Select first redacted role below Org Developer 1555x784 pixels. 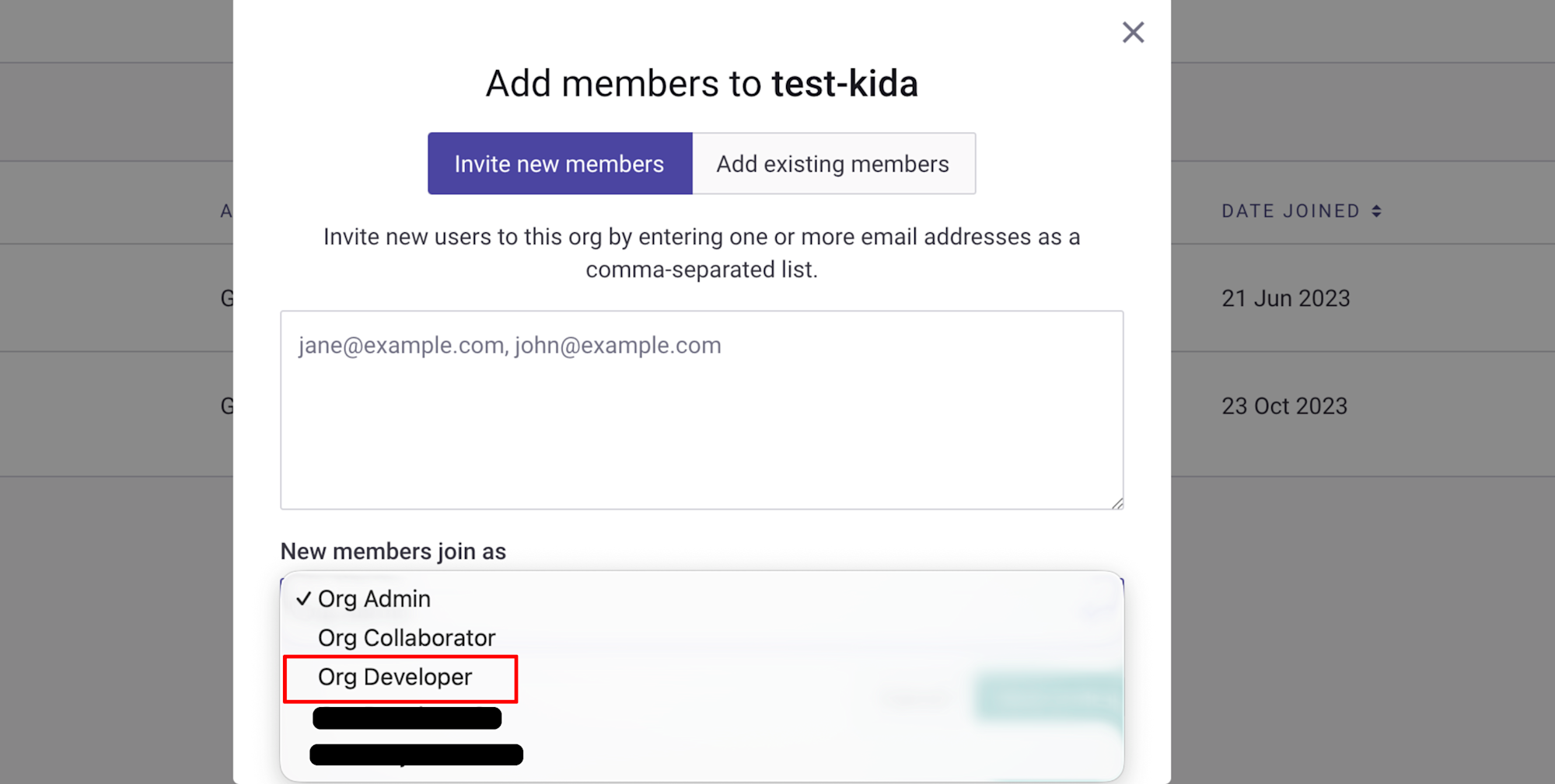pos(407,718)
